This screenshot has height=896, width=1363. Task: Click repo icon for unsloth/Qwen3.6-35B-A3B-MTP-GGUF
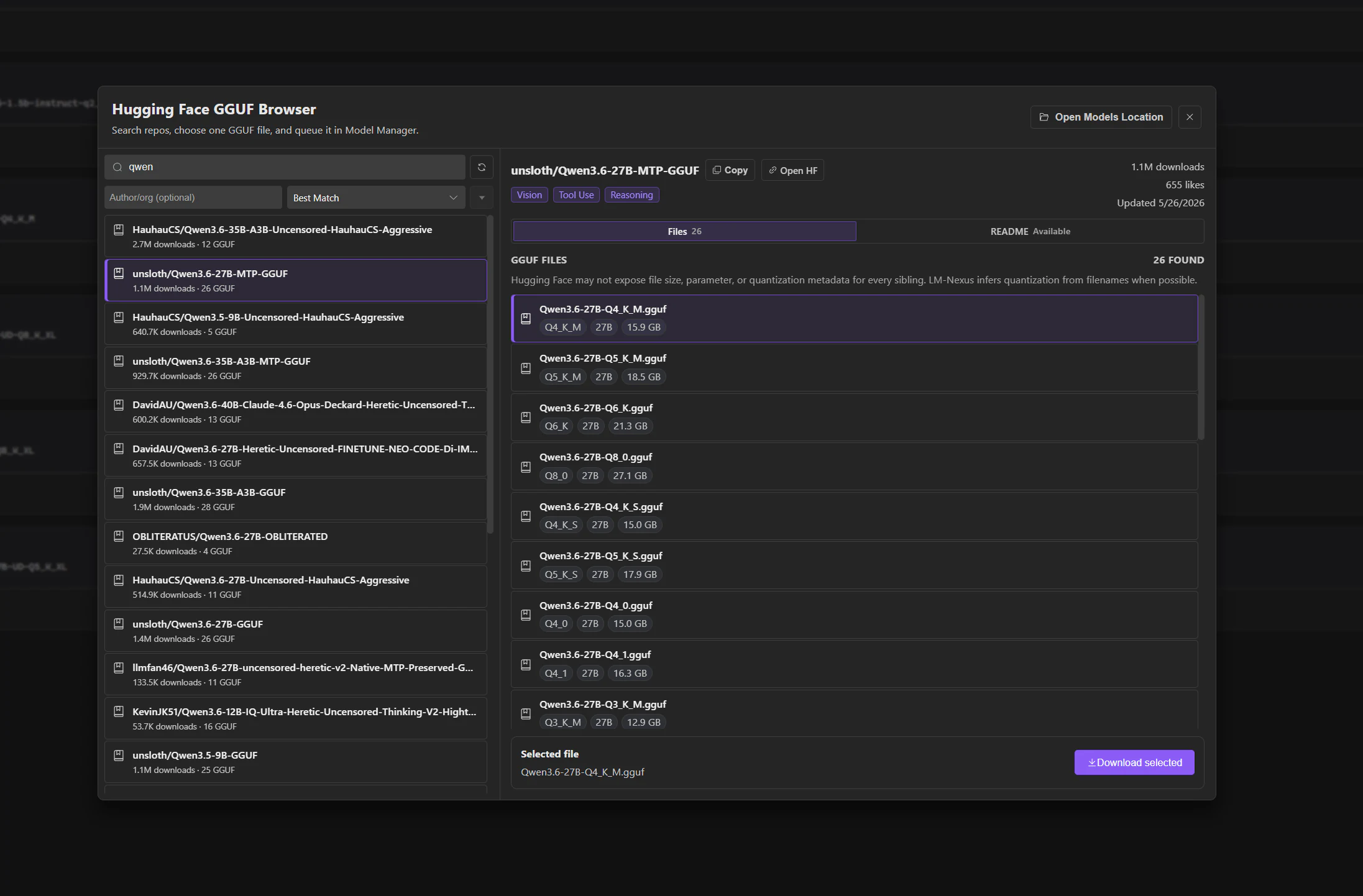pyautogui.click(x=119, y=361)
